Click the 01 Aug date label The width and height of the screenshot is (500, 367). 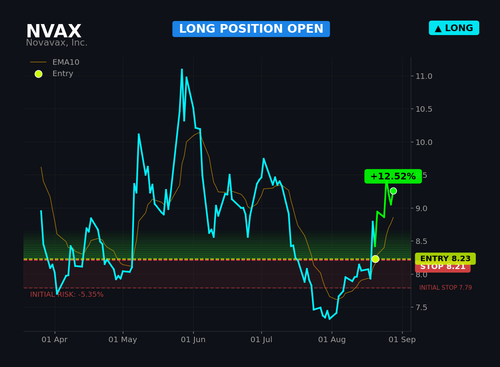pos(332,340)
